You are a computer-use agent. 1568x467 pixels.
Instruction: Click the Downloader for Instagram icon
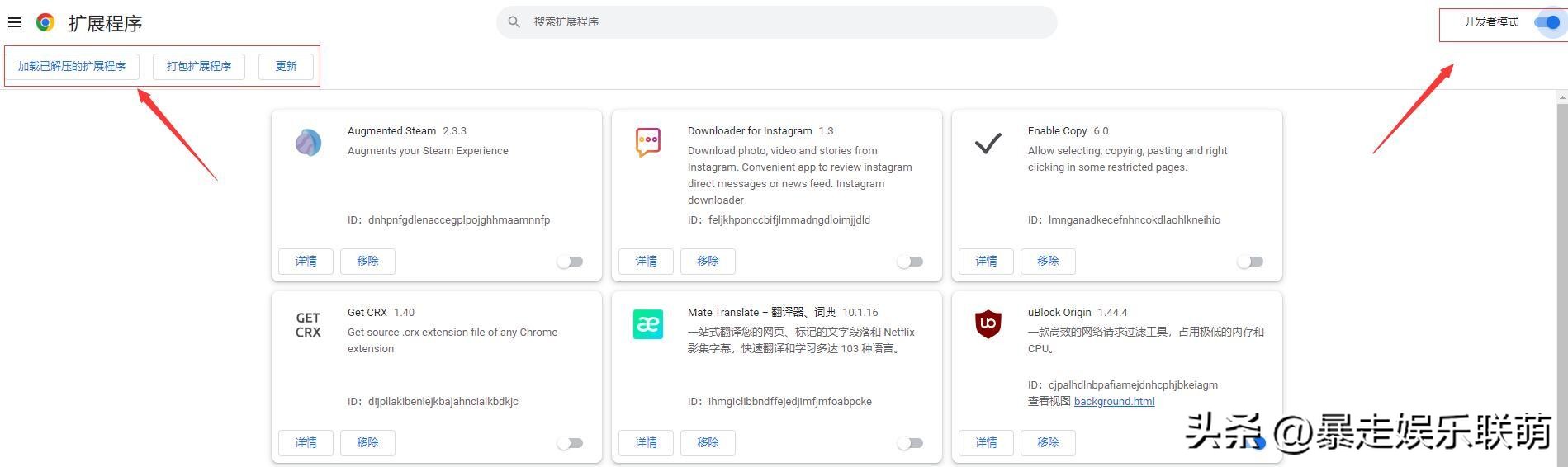[648, 142]
